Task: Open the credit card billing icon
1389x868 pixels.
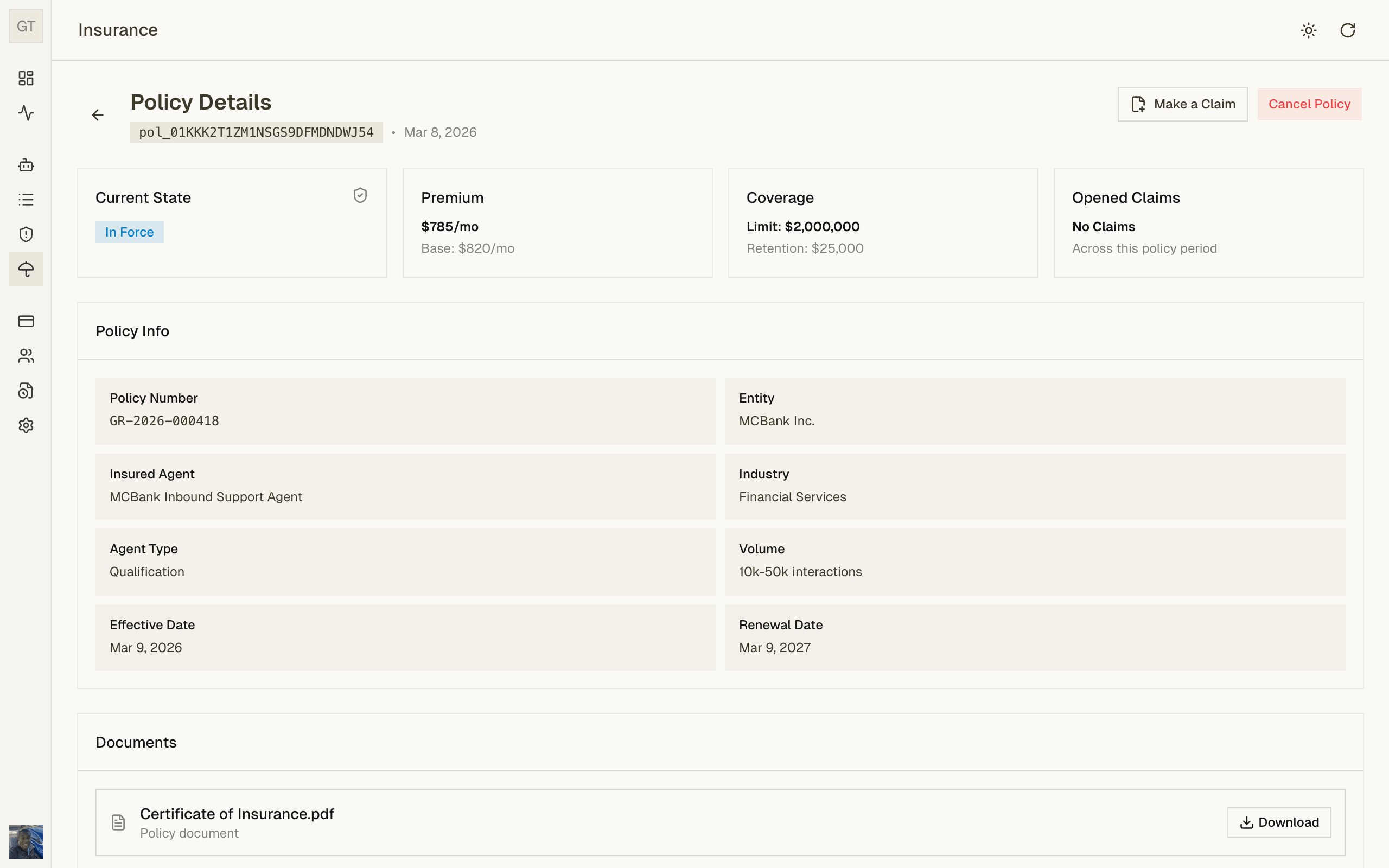Action: tap(26, 321)
